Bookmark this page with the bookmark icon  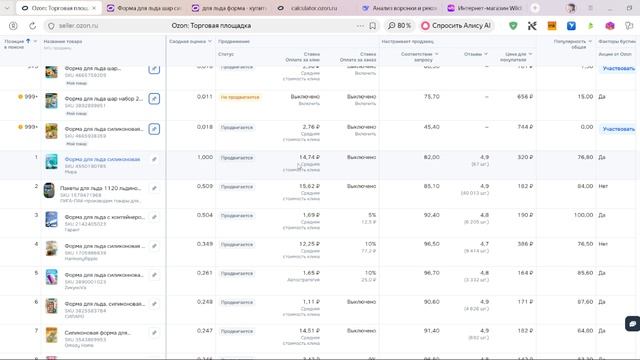(x=373, y=26)
